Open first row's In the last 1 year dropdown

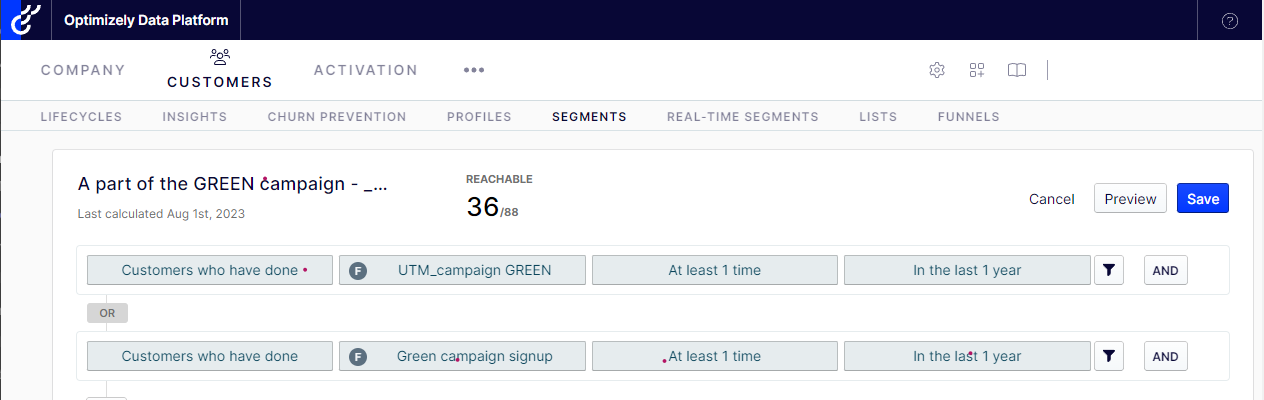[x=967, y=270]
